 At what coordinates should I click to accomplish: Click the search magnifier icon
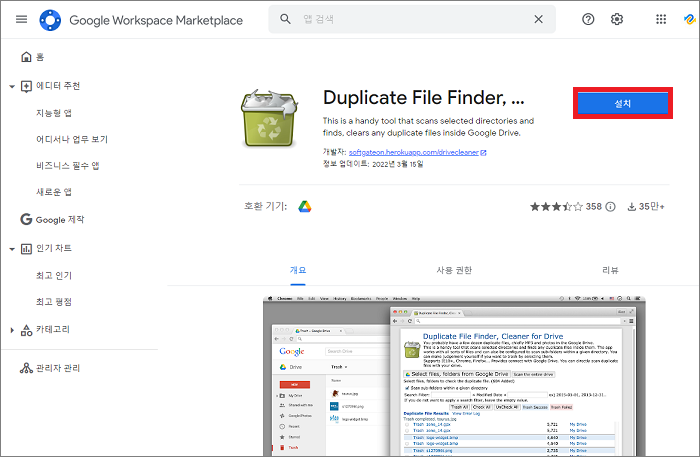tap(285, 19)
